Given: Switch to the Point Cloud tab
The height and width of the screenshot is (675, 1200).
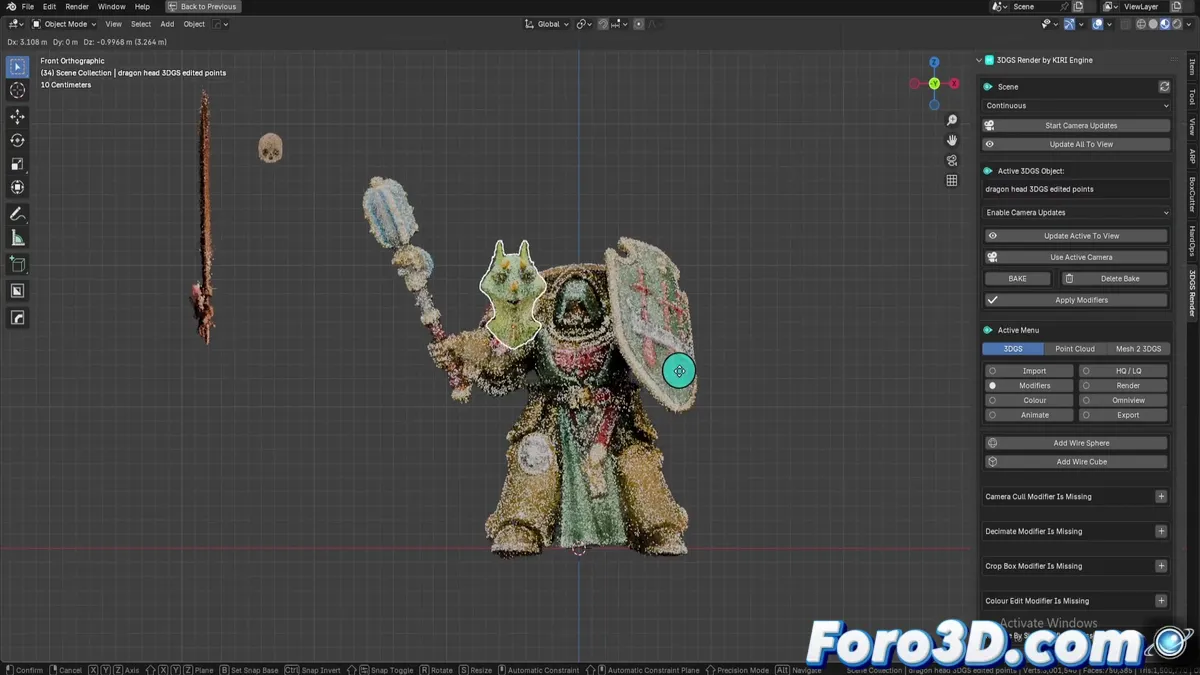Looking at the screenshot, I should [x=1075, y=349].
